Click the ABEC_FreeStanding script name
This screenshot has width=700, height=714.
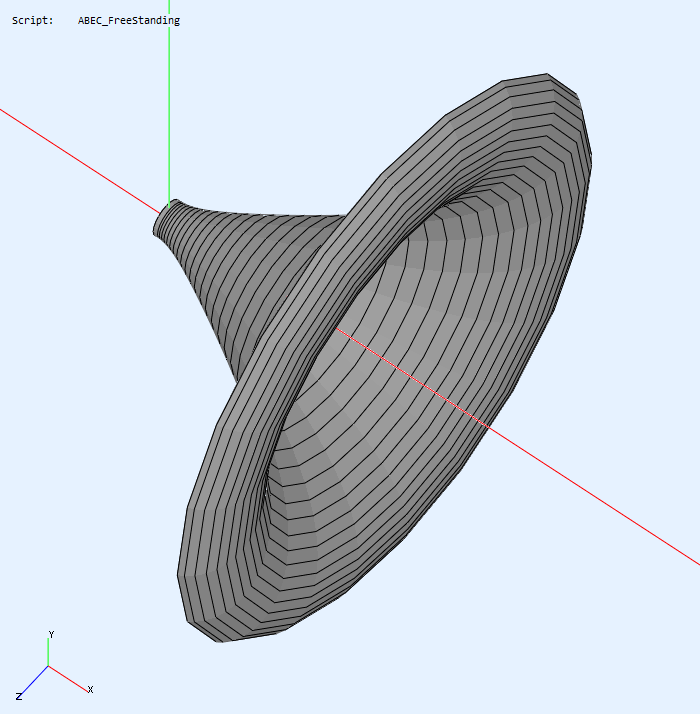click(129, 21)
